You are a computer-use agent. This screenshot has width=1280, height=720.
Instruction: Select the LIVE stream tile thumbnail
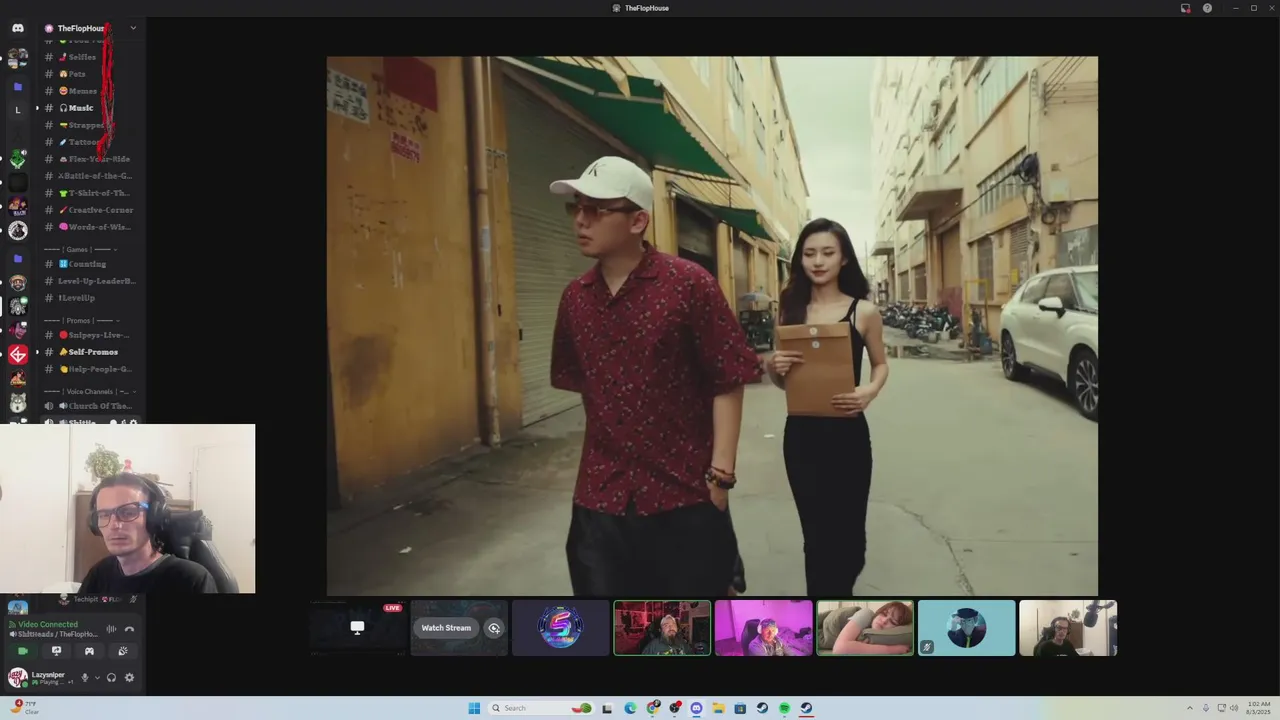[357, 628]
